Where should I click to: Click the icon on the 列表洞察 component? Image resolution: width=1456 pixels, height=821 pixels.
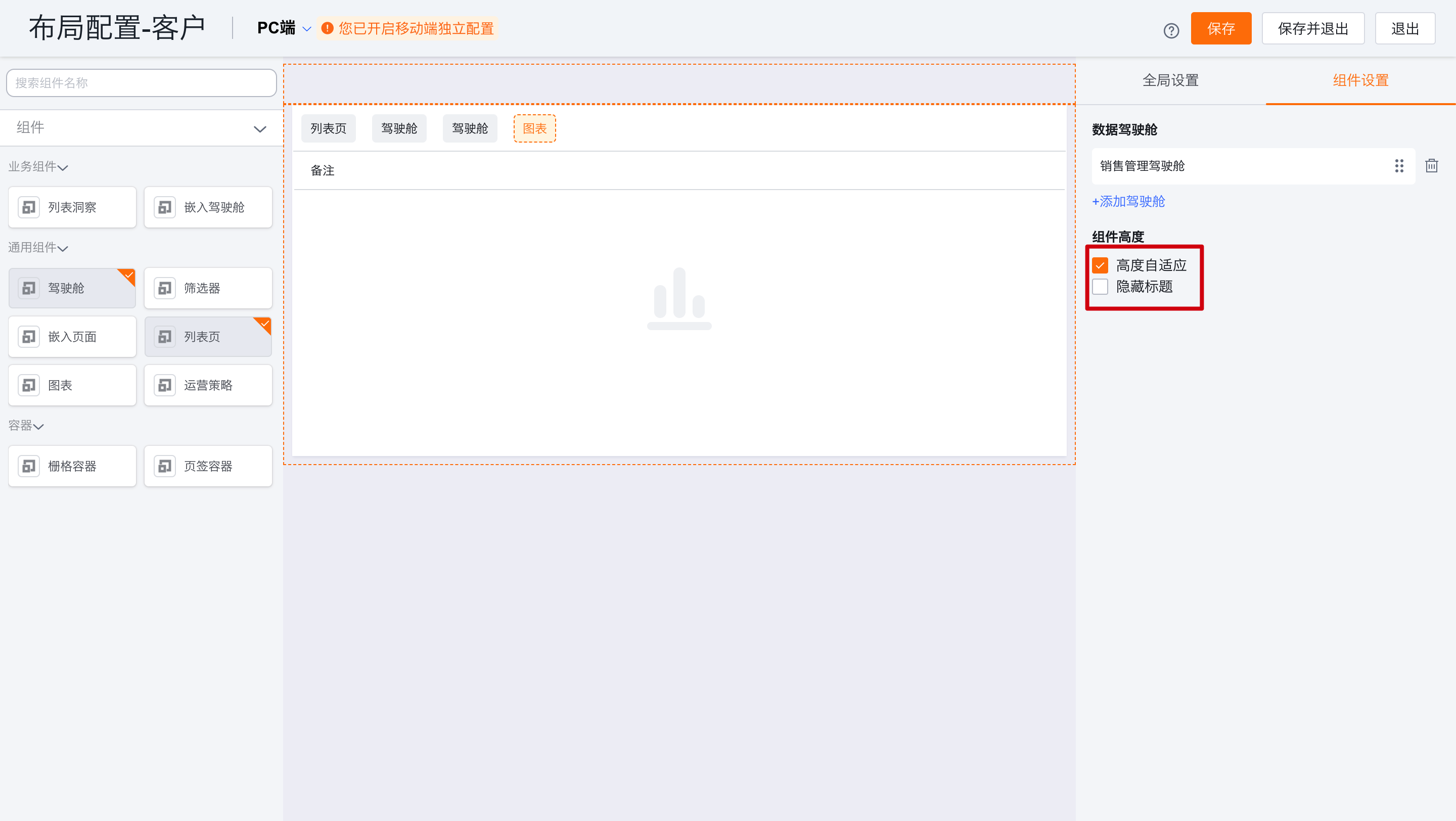(x=29, y=207)
